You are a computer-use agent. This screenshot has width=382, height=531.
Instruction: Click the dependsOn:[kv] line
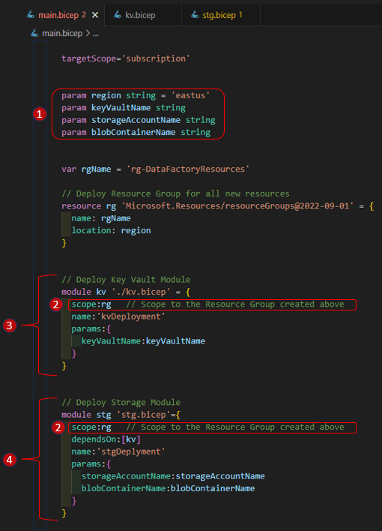tap(106, 439)
